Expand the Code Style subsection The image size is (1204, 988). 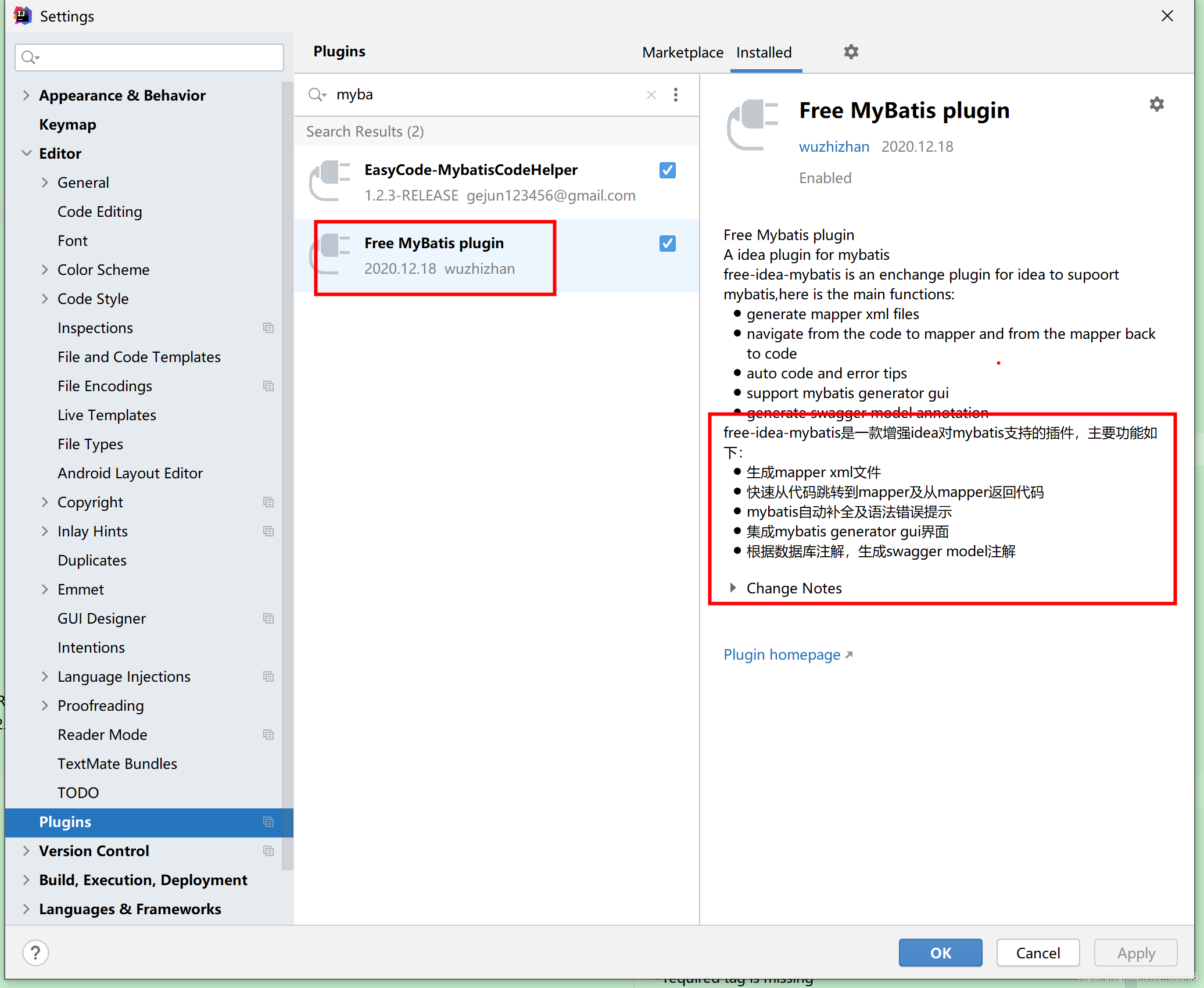[45, 299]
